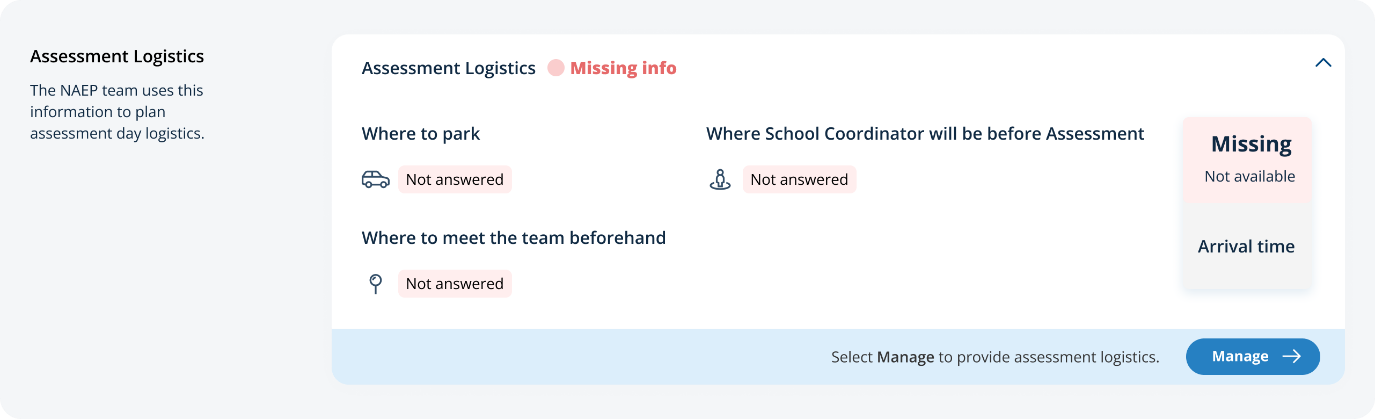This screenshot has height=419, width=1375.
Task: Click the Assessment Logistics sidebar heading
Action: (x=117, y=56)
